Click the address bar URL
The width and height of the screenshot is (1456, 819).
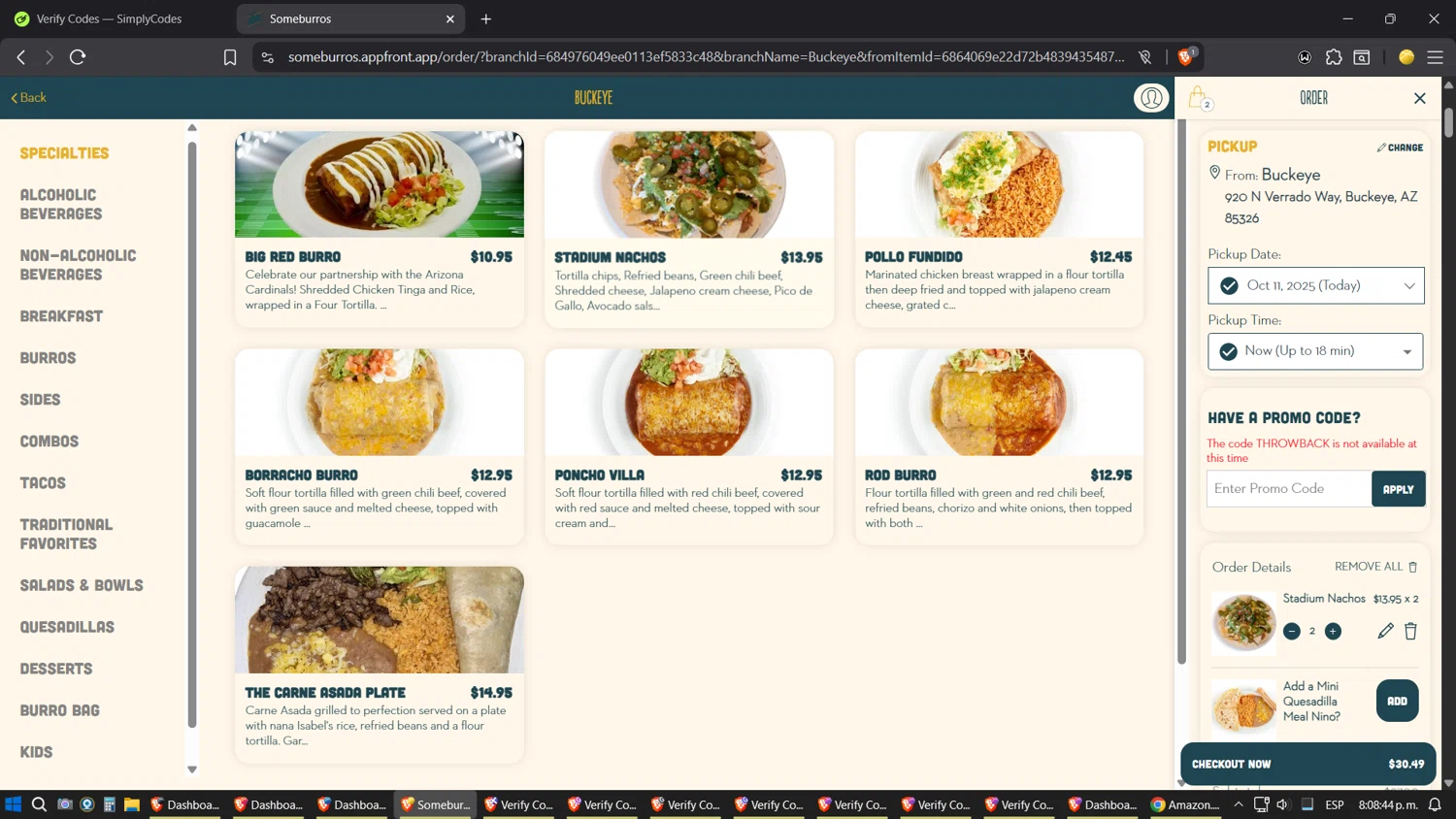[x=706, y=57]
